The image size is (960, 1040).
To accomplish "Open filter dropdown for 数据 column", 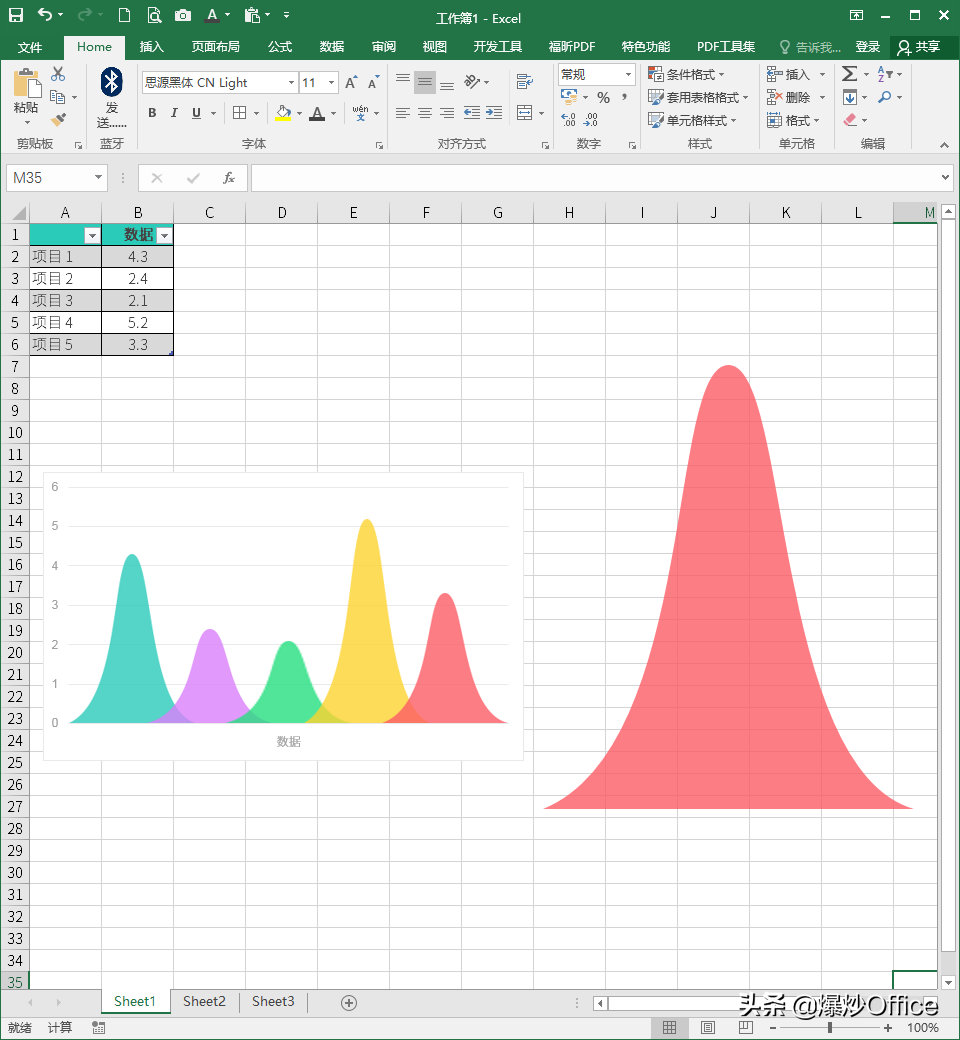I will [x=164, y=235].
